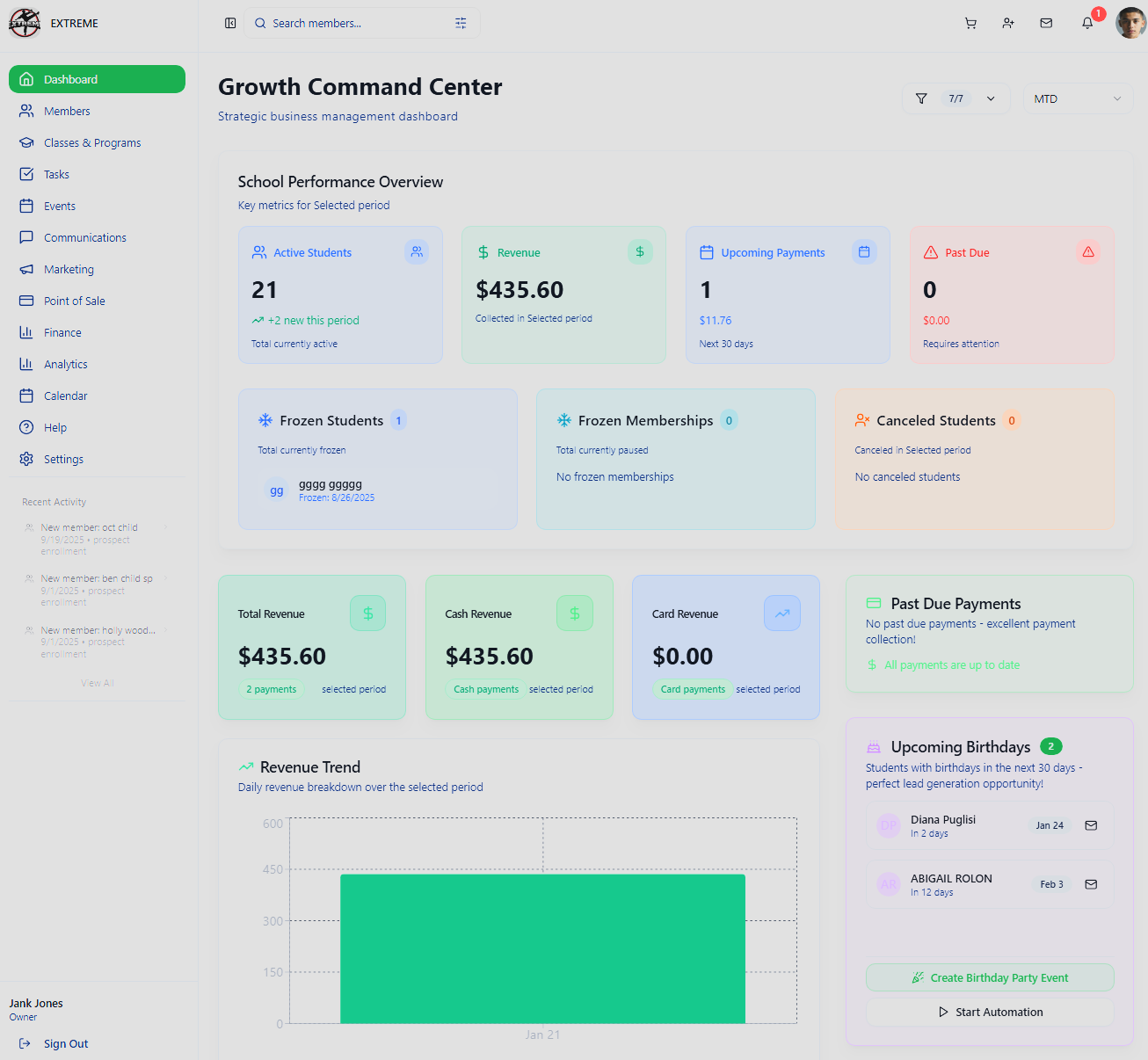Screen dimensions: 1148x1060
Task: Open the search filter settings icon
Action: [461, 23]
